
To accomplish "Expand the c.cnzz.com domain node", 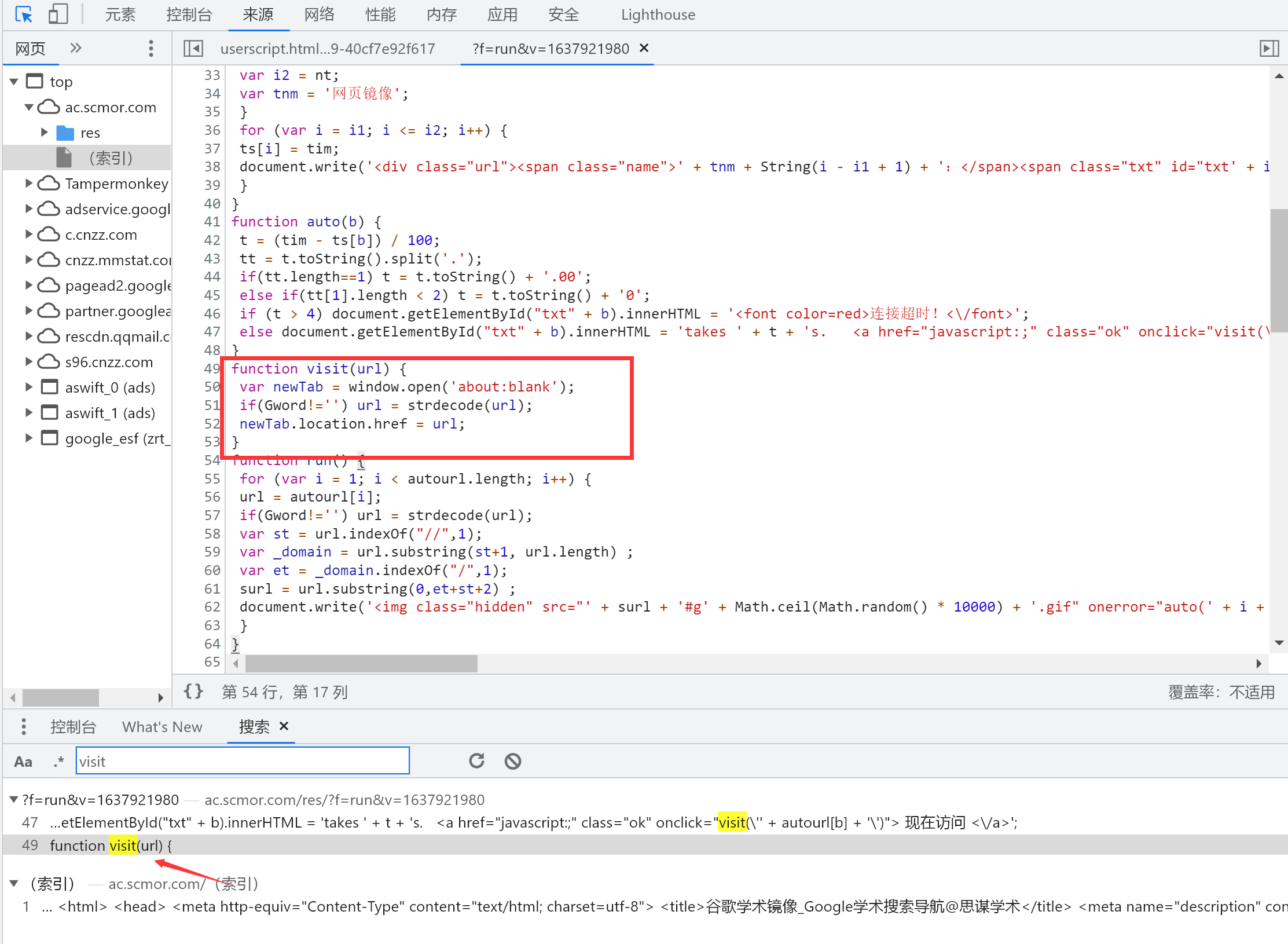I will pos(28,235).
